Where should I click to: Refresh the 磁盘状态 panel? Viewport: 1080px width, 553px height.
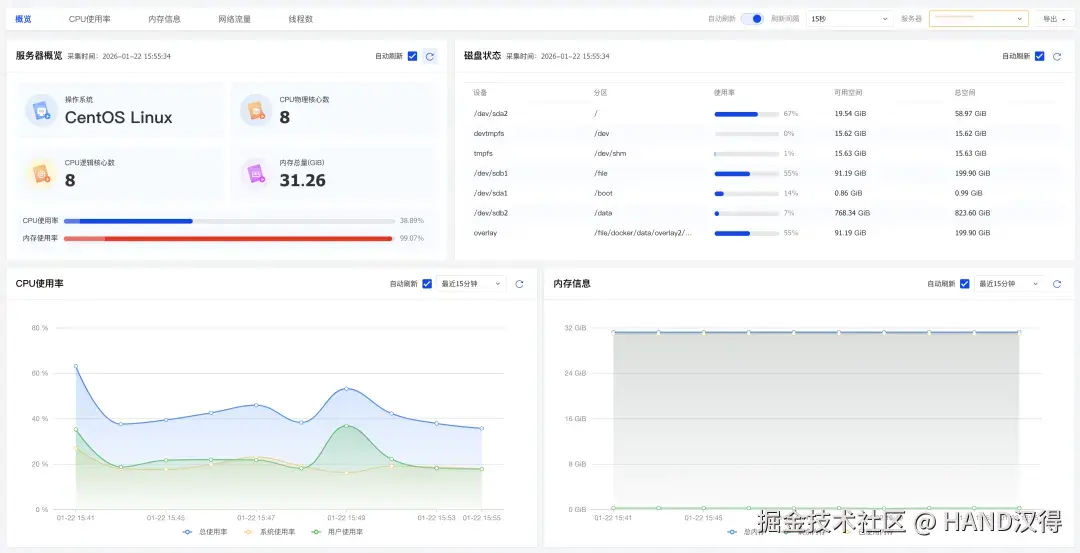coord(1057,56)
